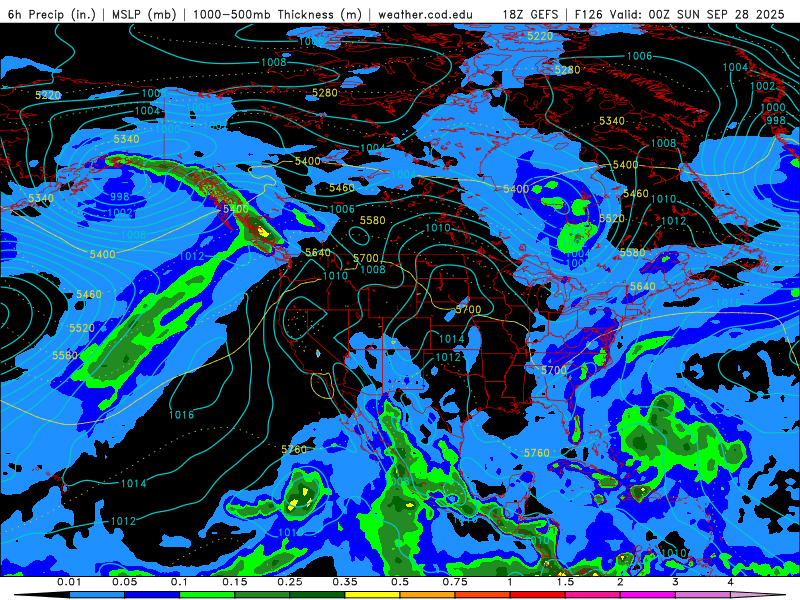The image size is (800, 600).
Task: Click the red 1 inch legend swatch
Action: click(537, 595)
